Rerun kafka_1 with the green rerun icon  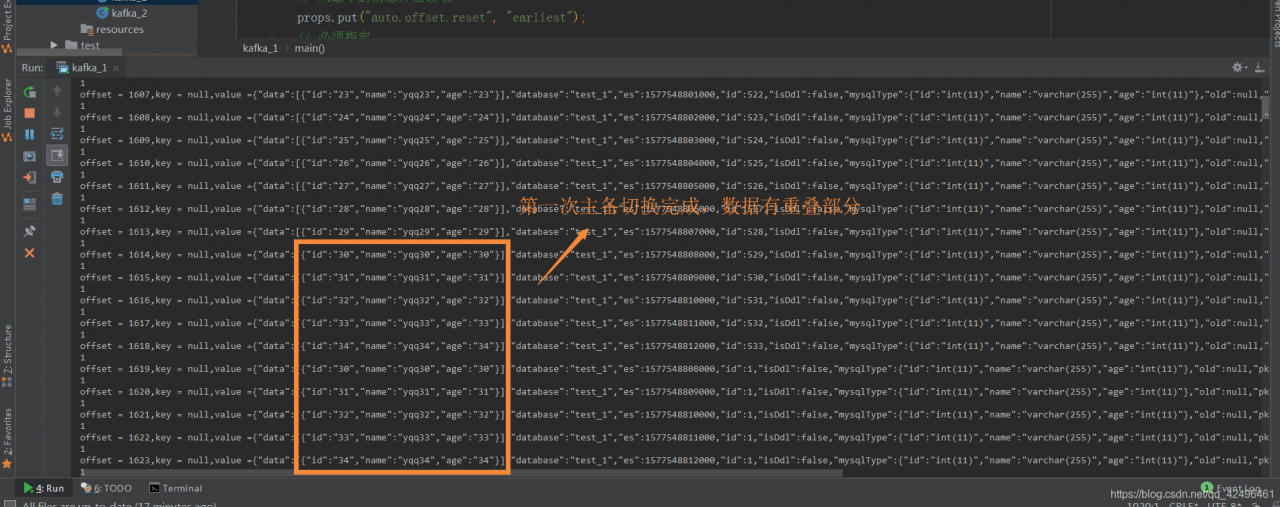tap(29, 91)
